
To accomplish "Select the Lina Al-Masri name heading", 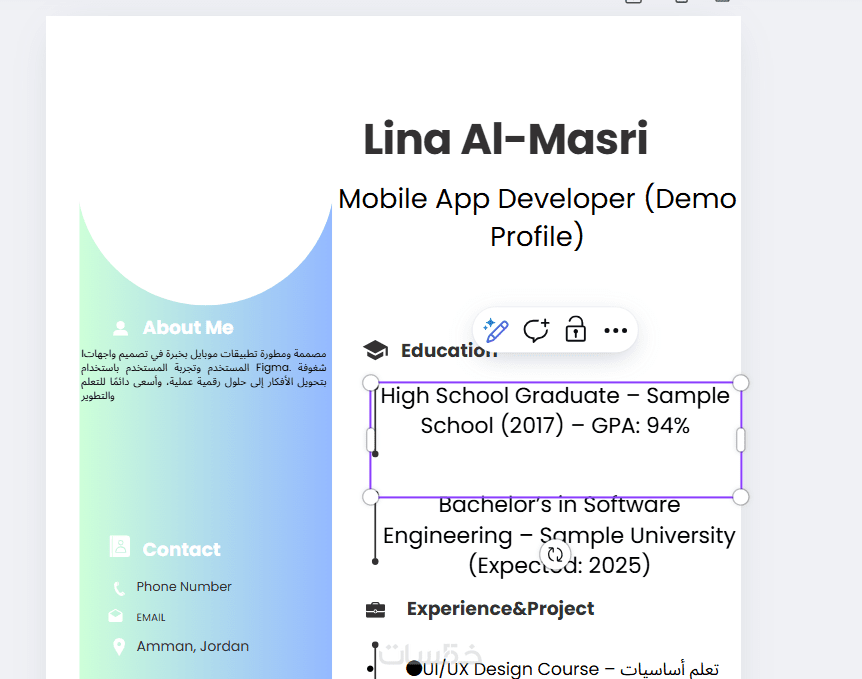I will pyautogui.click(x=506, y=140).
